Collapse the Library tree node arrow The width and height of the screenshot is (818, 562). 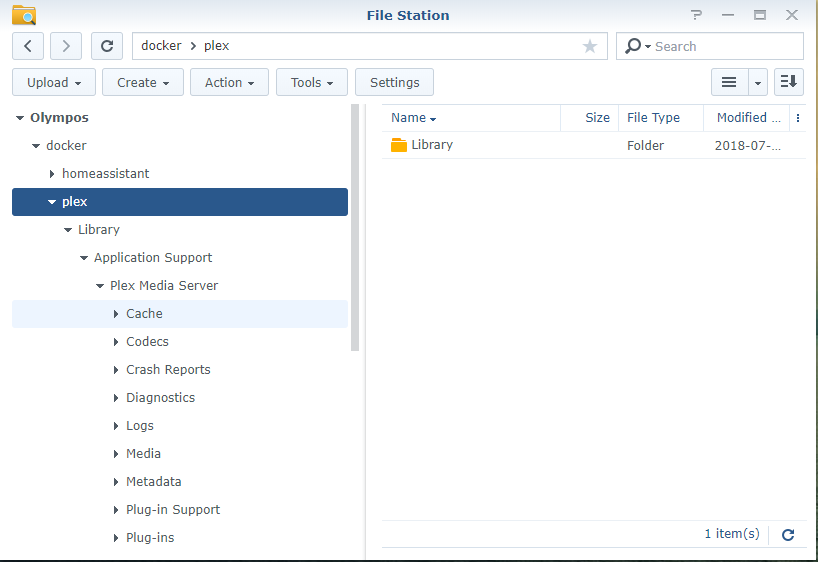(68, 230)
